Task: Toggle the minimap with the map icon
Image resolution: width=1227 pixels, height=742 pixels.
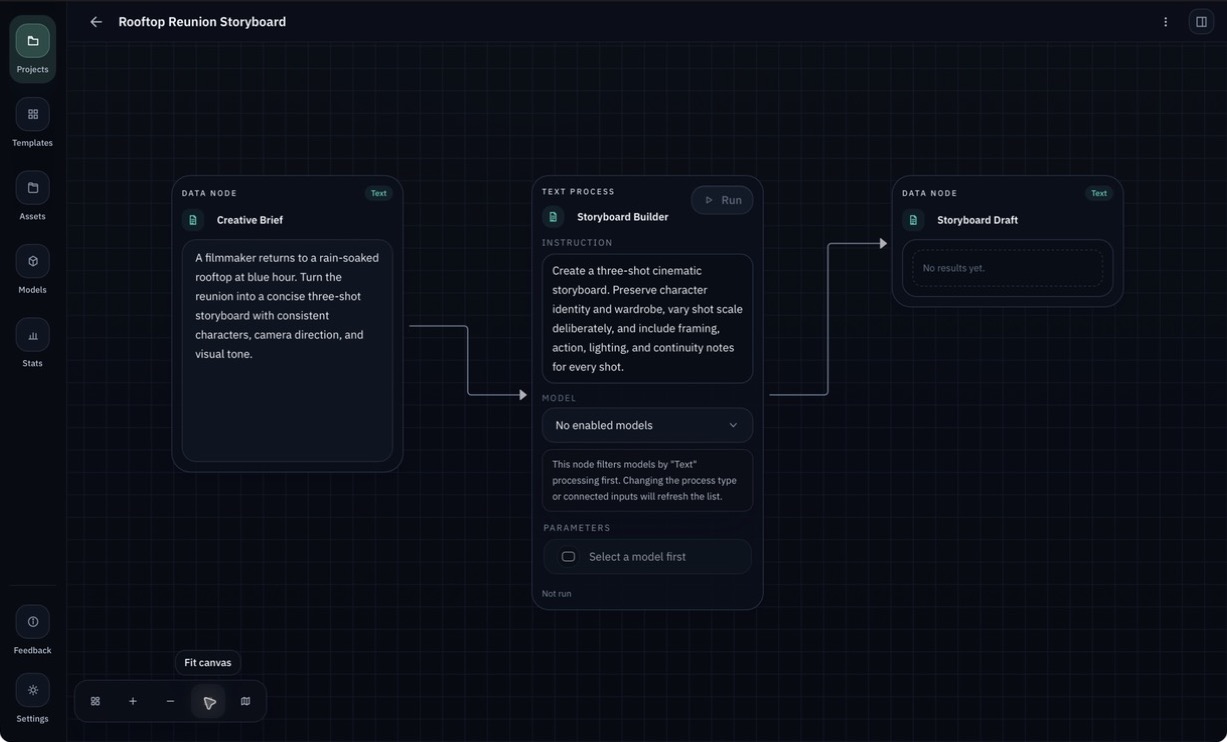Action: click(x=246, y=701)
